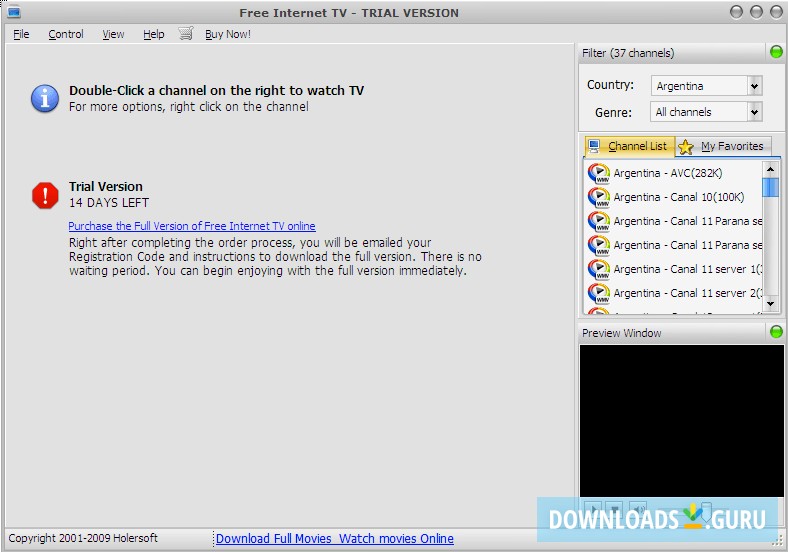Screen dimensions: 788x552
Task: Open the Control menu
Action: pyautogui.click(x=66, y=34)
